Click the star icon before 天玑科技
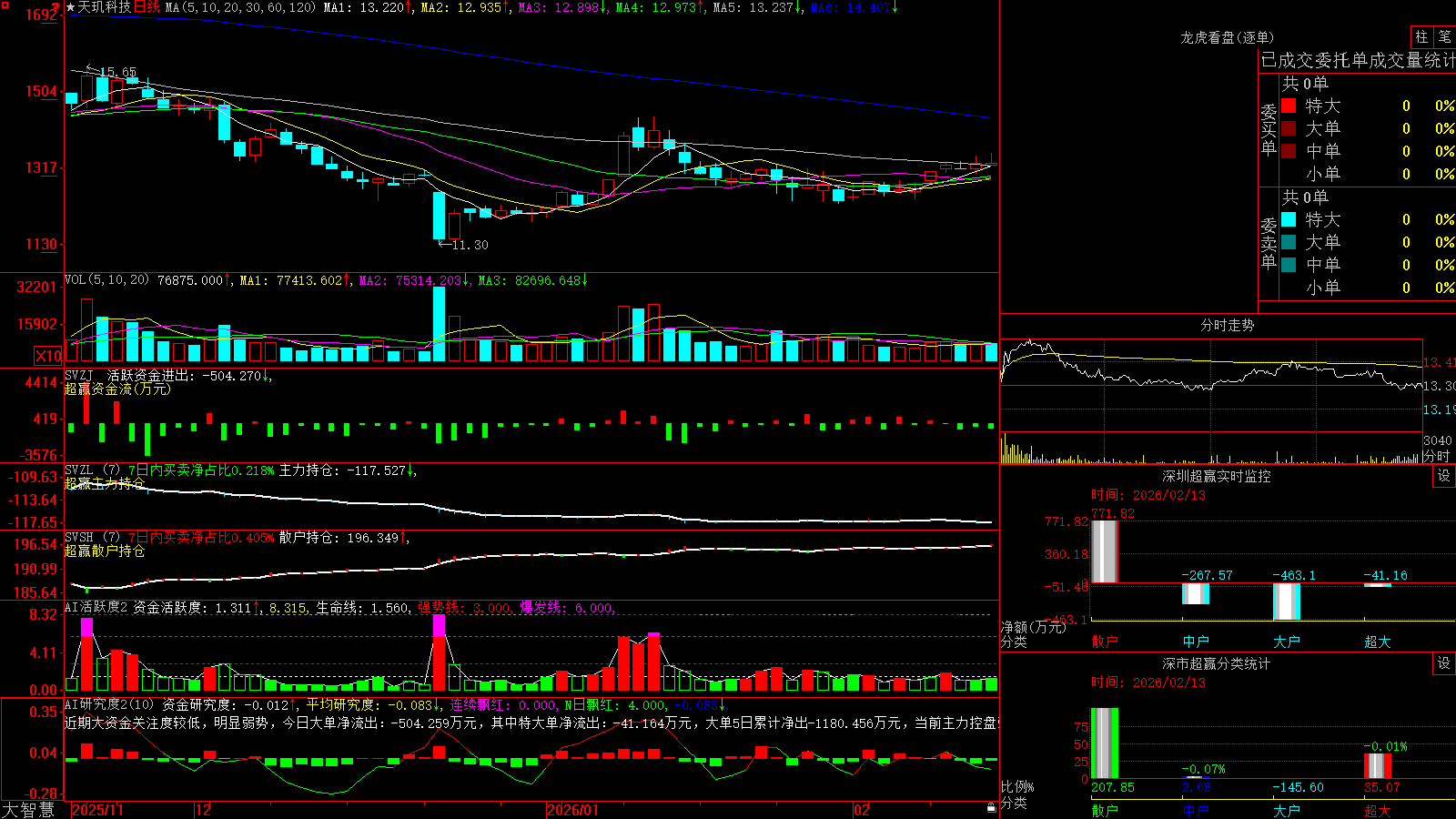1456x819 pixels. pyautogui.click(x=70, y=7)
